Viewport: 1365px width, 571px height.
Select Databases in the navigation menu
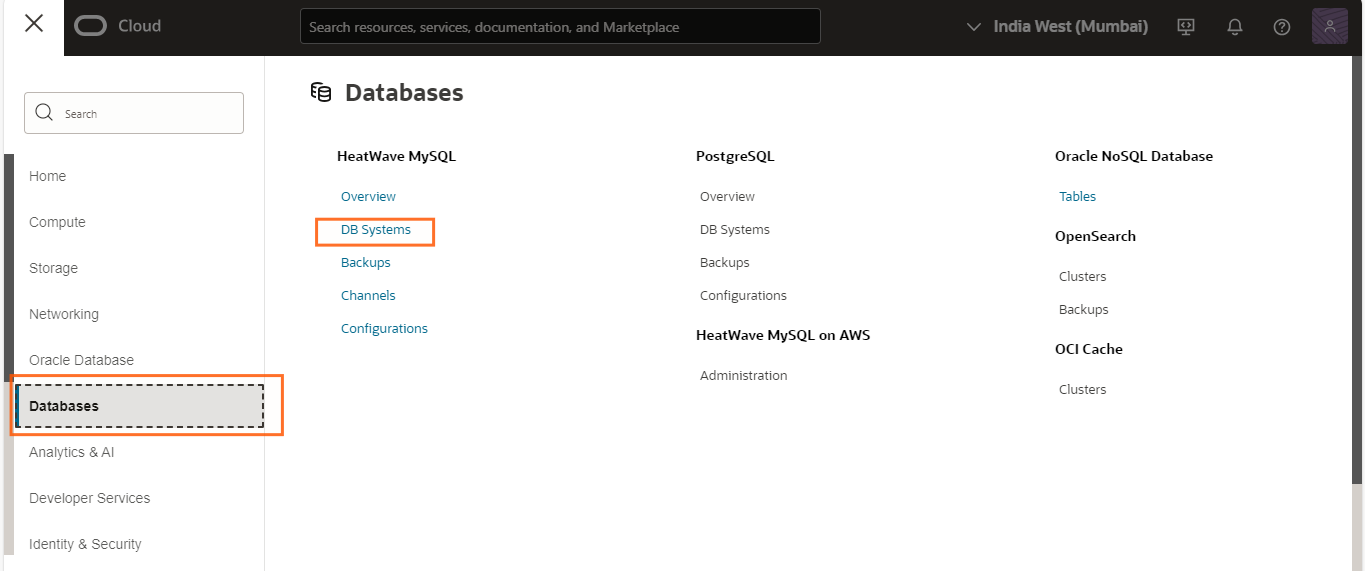(x=140, y=406)
